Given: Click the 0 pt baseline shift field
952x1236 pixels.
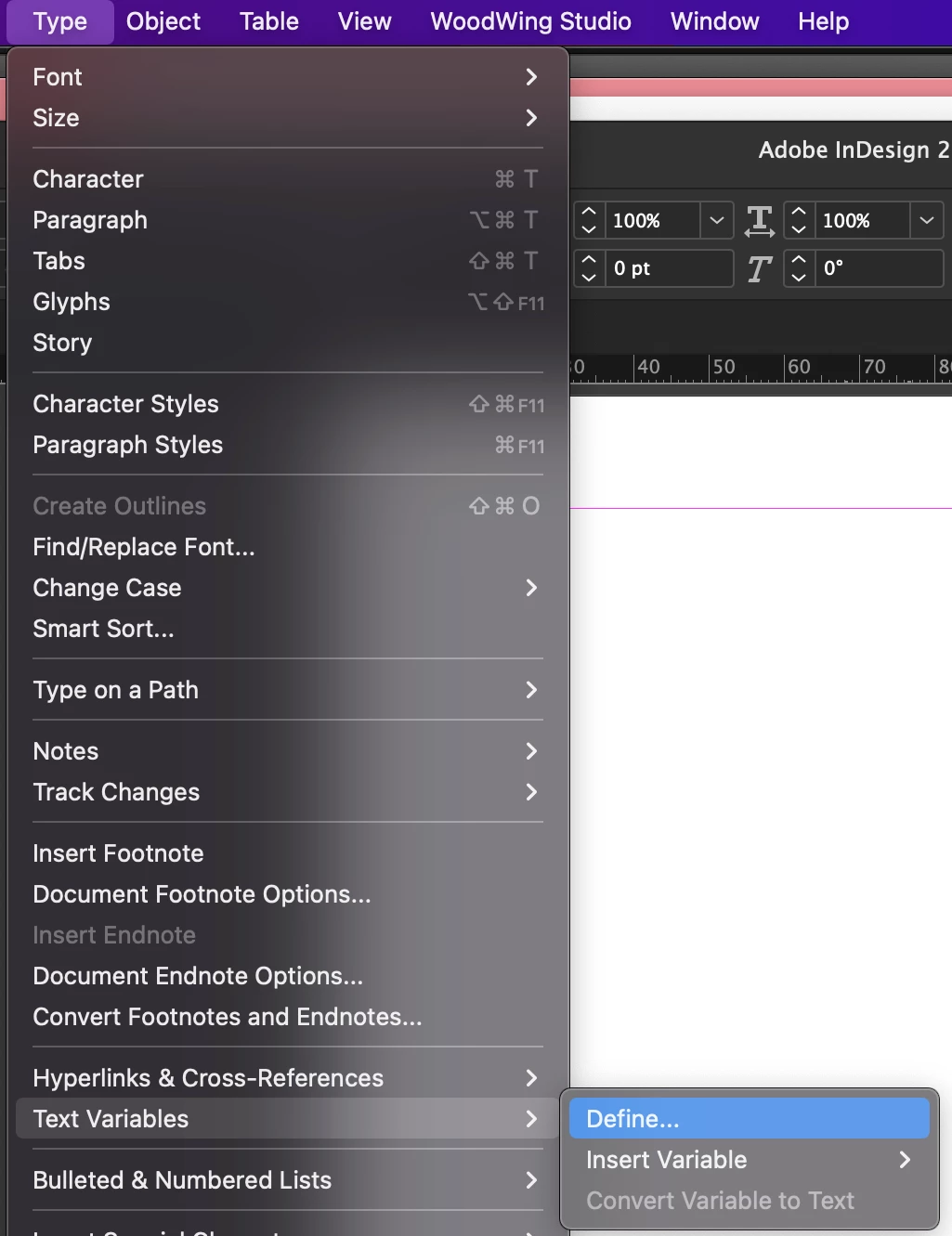Looking at the screenshot, I should pos(669,268).
